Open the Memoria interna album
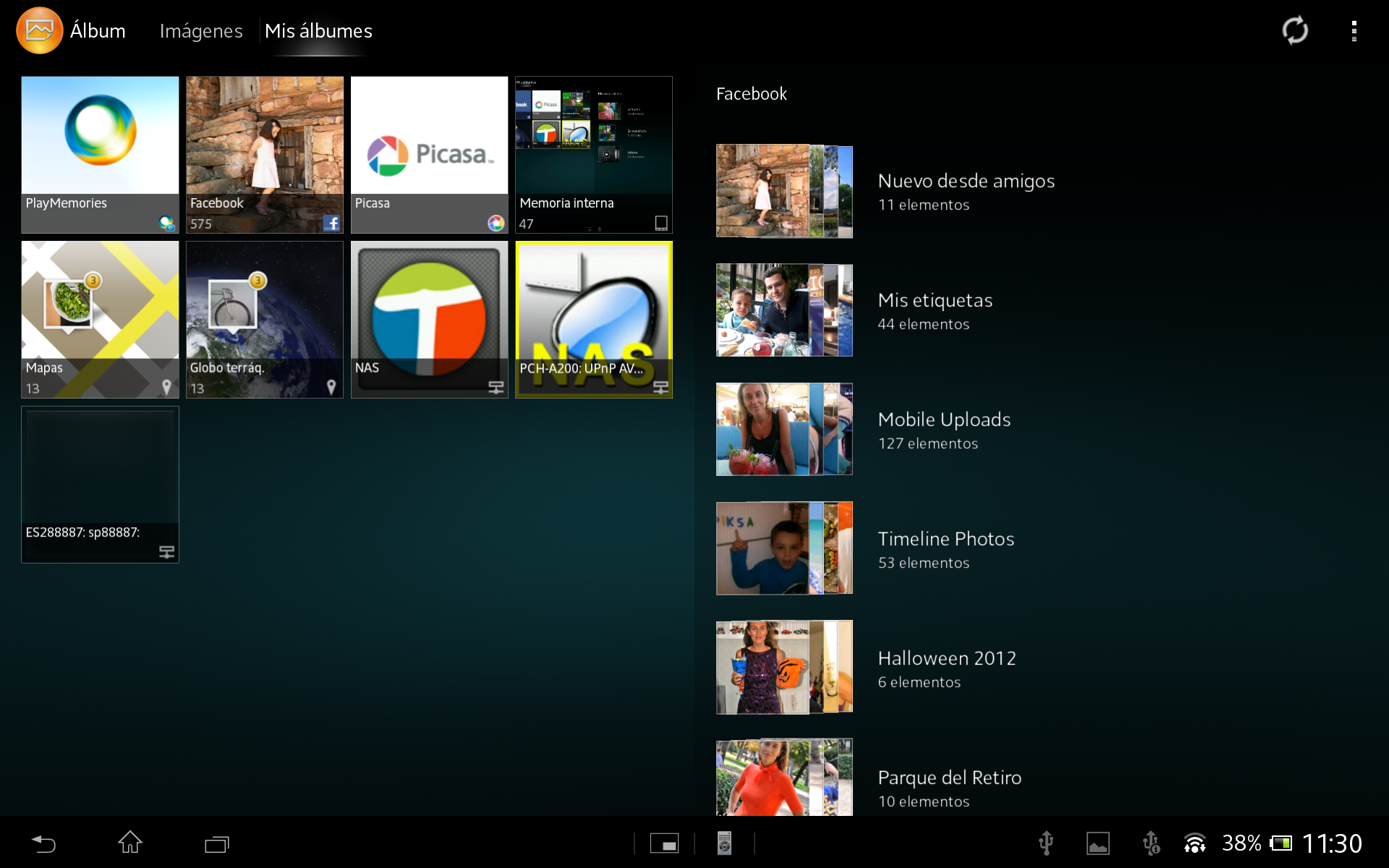1389x868 pixels. pos(594,154)
